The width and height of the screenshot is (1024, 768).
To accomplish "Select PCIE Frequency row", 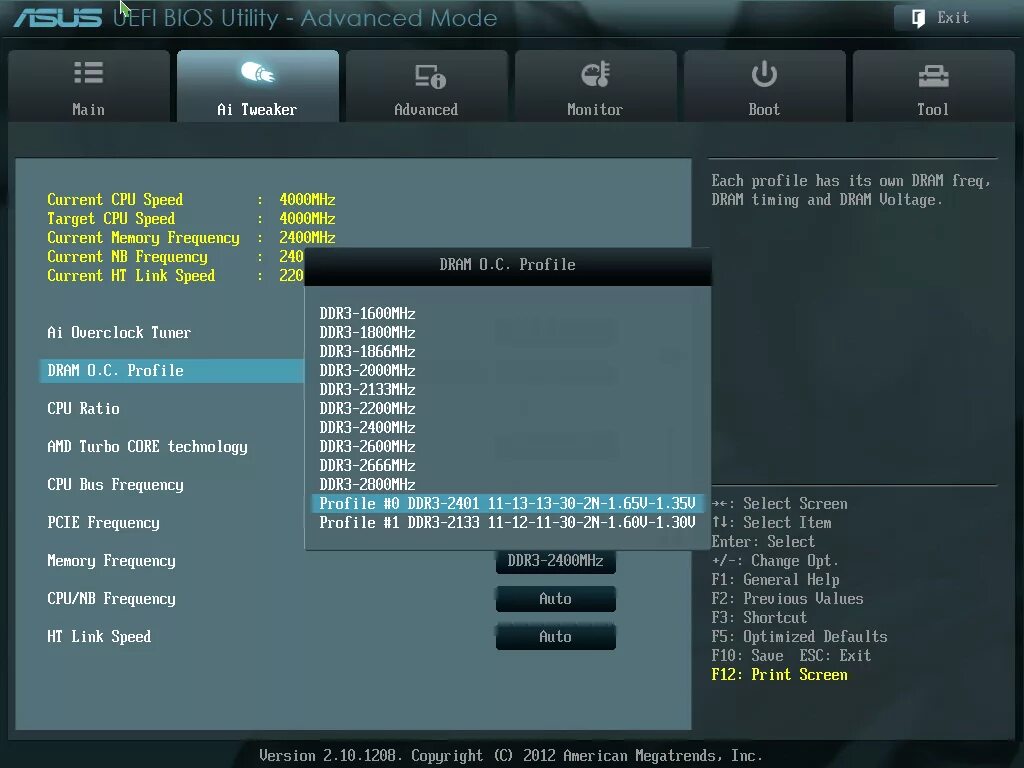I will pyautogui.click(x=103, y=522).
